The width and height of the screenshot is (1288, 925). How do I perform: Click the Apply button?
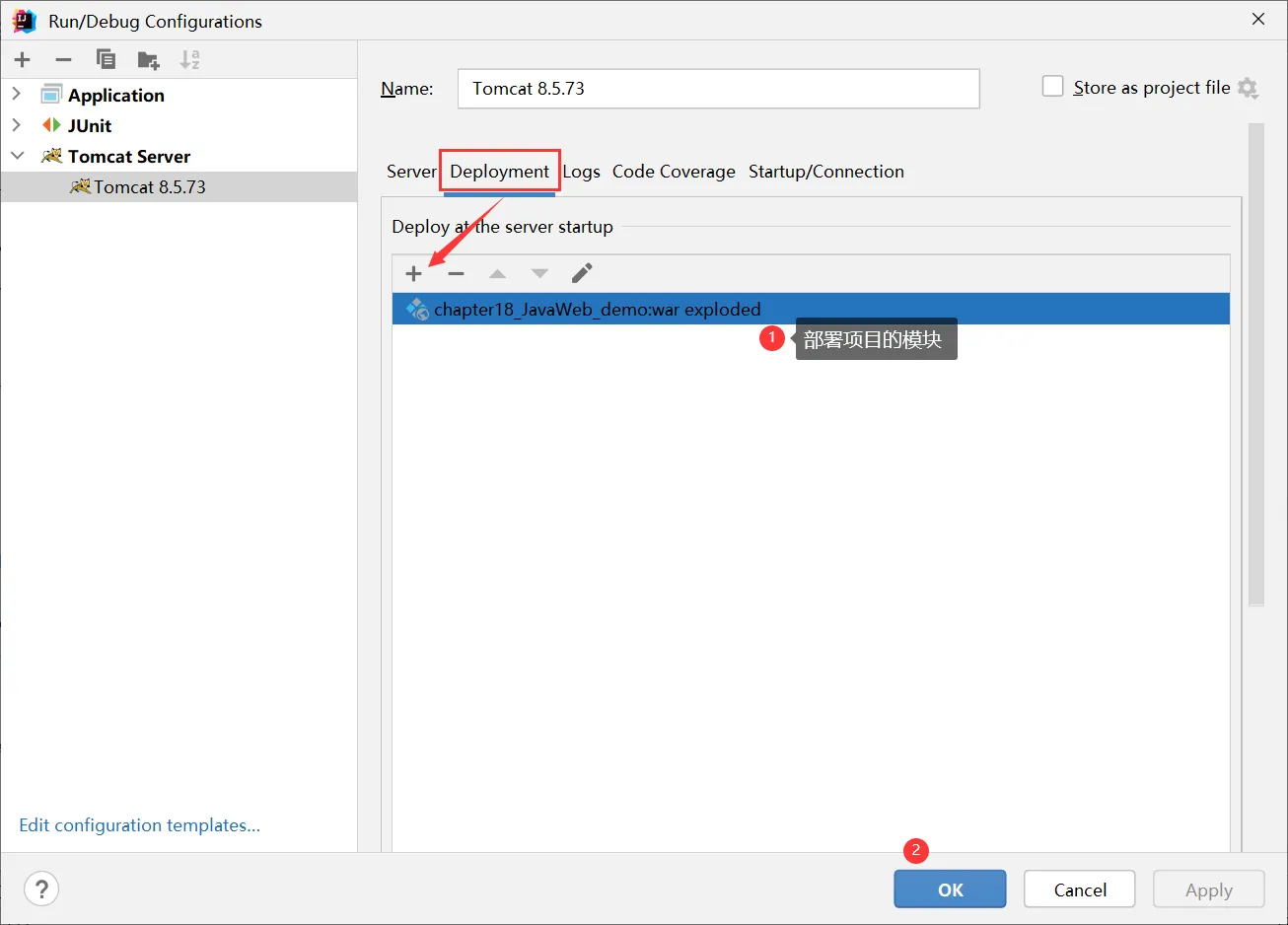click(x=1209, y=889)
